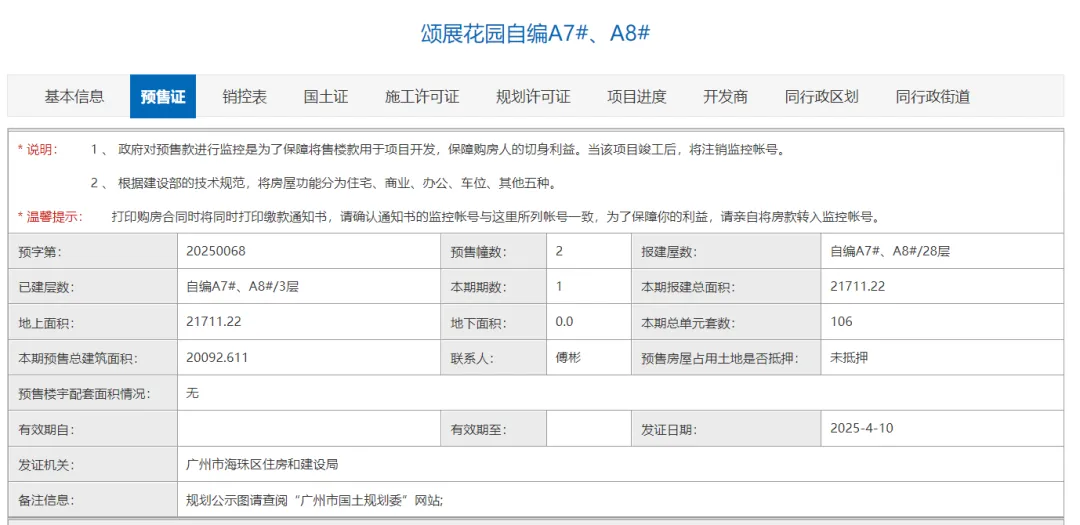1080x525 pixels.
Task: Click the 联系人 label
Action: point(472,359)
